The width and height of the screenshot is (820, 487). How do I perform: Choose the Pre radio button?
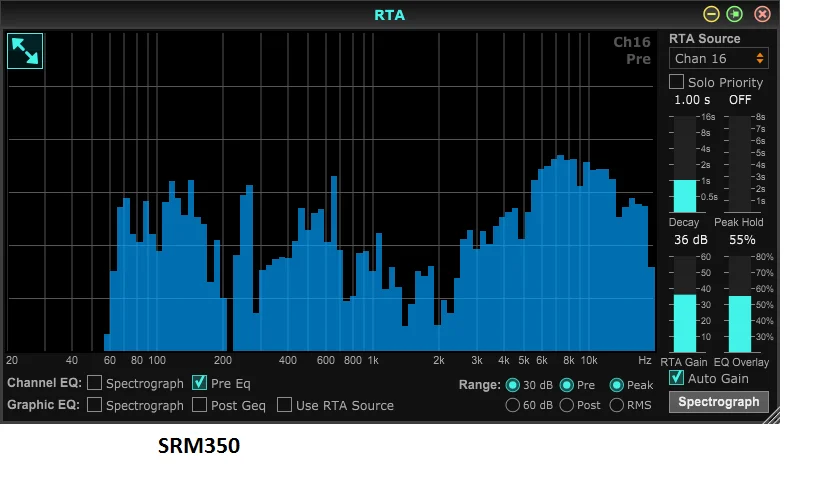[x=566, y=386]
